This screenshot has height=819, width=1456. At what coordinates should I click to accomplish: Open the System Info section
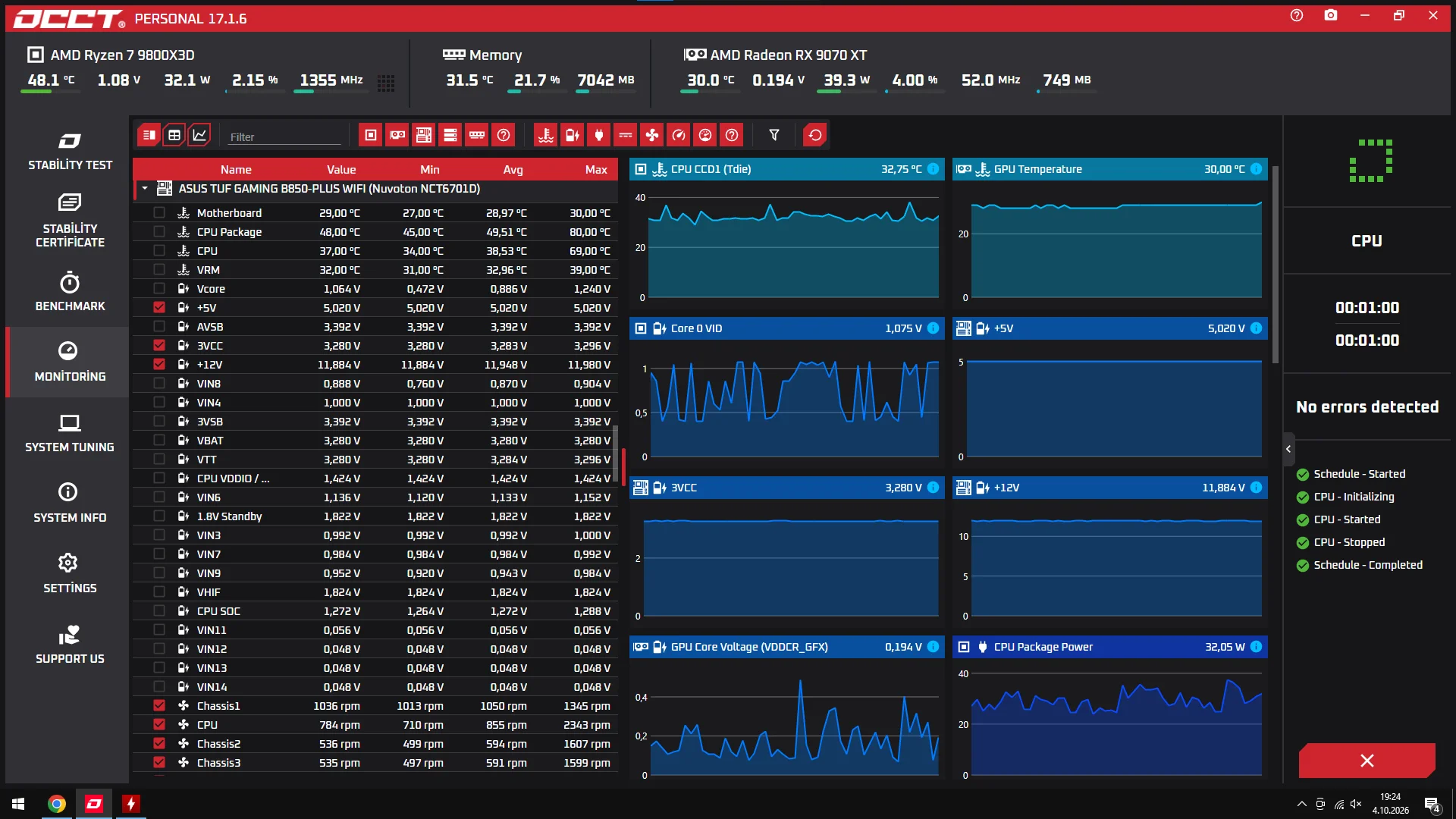70,504
